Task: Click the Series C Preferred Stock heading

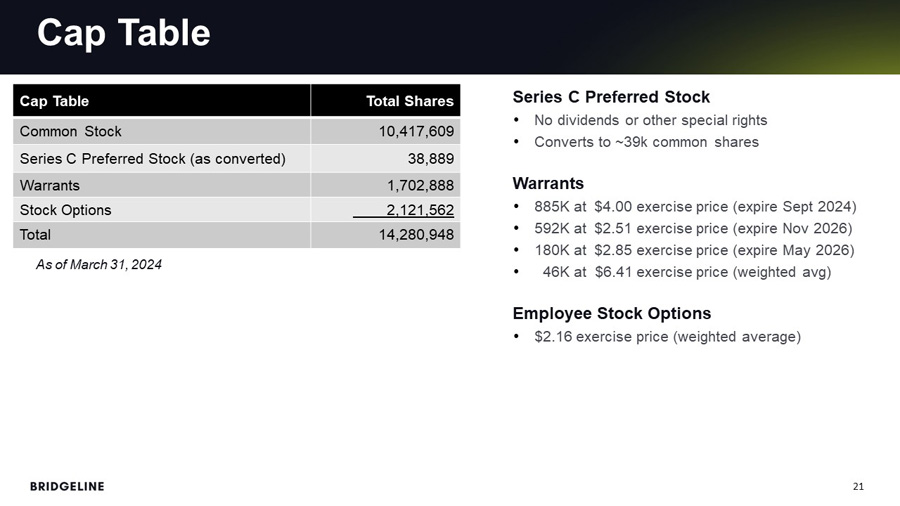Action: 611,97
